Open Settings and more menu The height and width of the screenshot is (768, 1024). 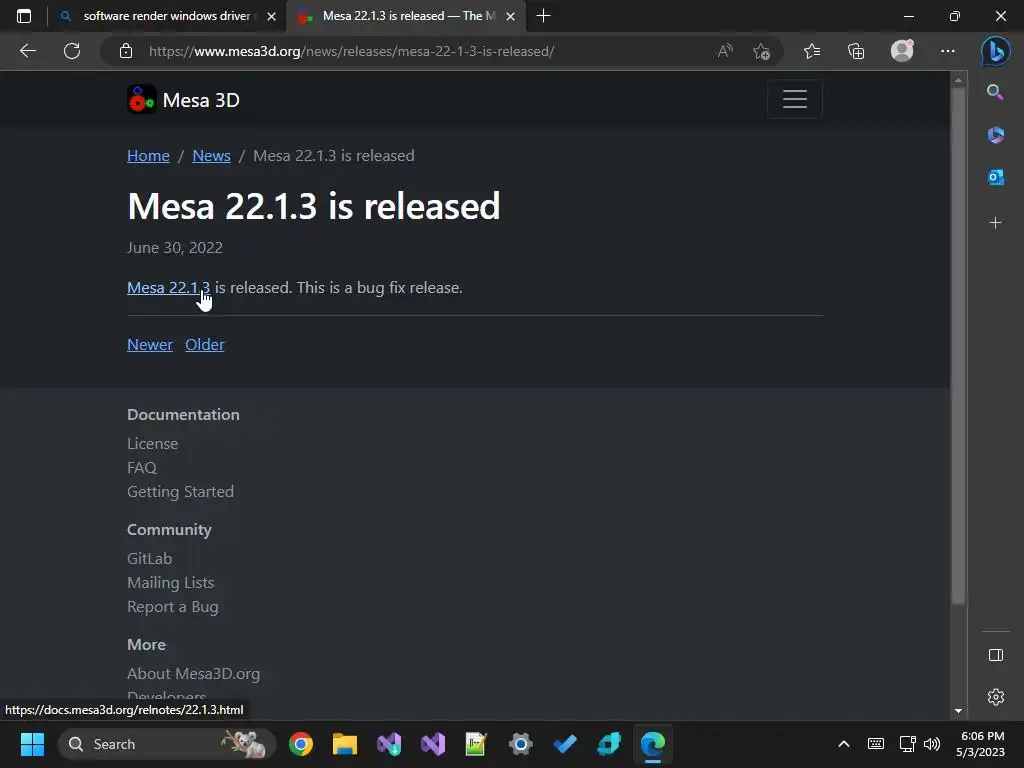(x=948, y=51)
